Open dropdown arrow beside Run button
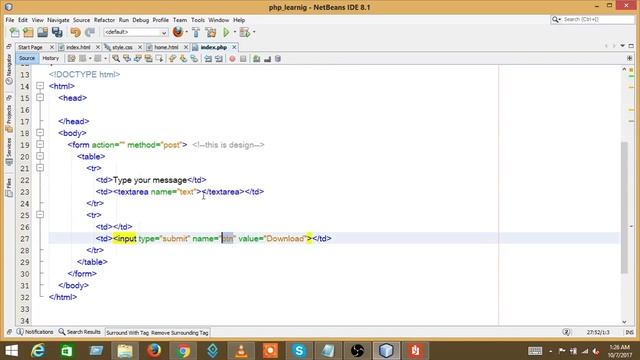The height and width of the screenshot is (360, 640). pos(235,32)
